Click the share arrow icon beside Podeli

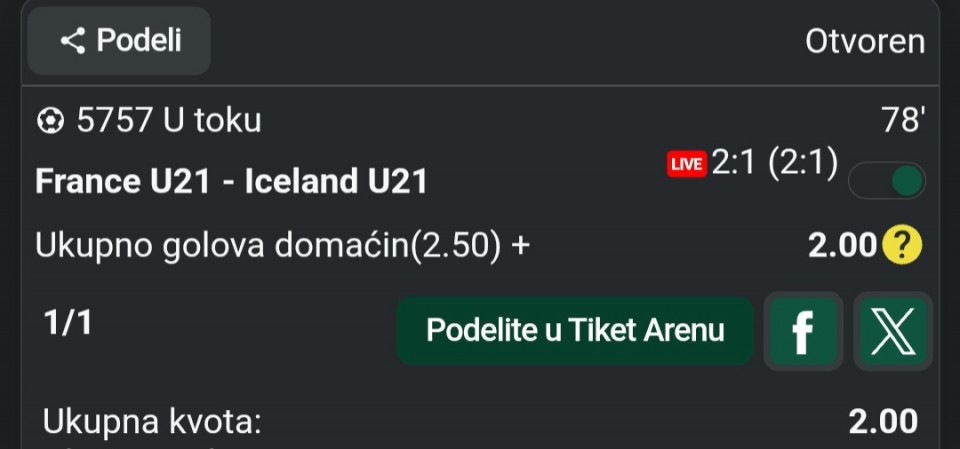pos(72,41)
